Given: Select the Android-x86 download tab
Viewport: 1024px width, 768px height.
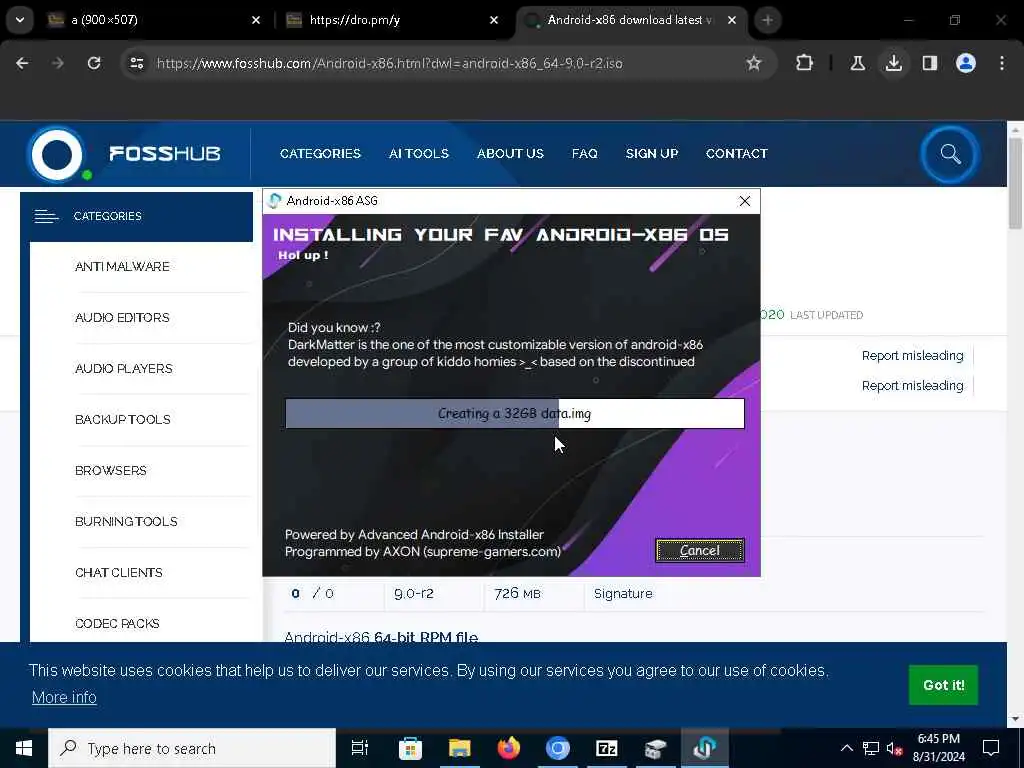Looking at the screenshot, I should coord(632,20).
